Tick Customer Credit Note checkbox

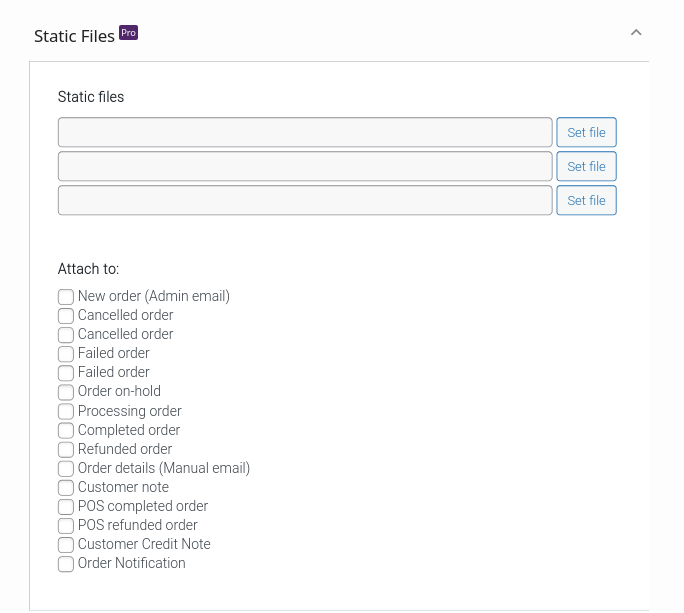66,545
